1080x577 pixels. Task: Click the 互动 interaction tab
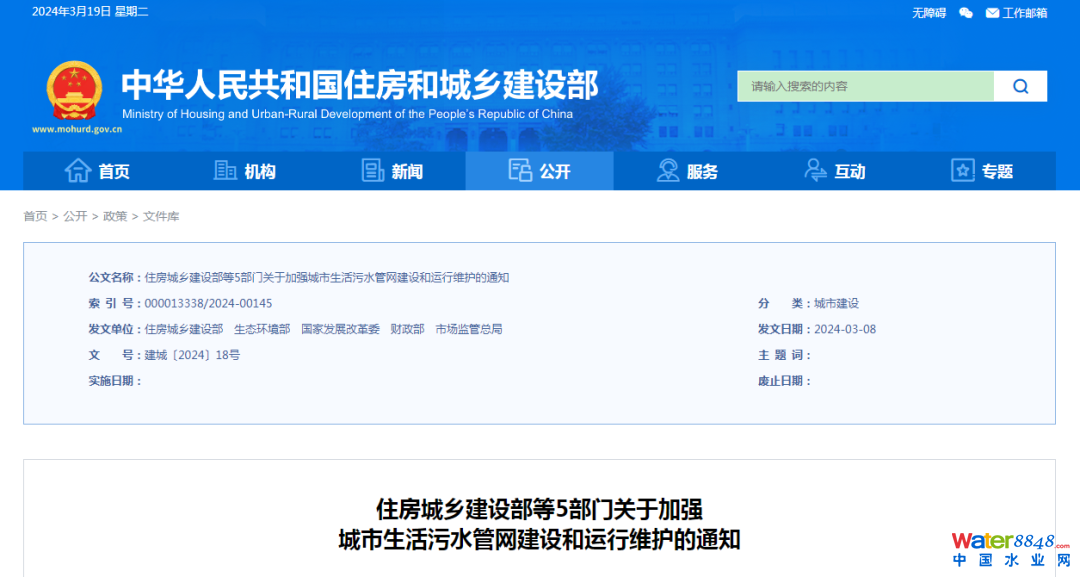pos(834,171)
